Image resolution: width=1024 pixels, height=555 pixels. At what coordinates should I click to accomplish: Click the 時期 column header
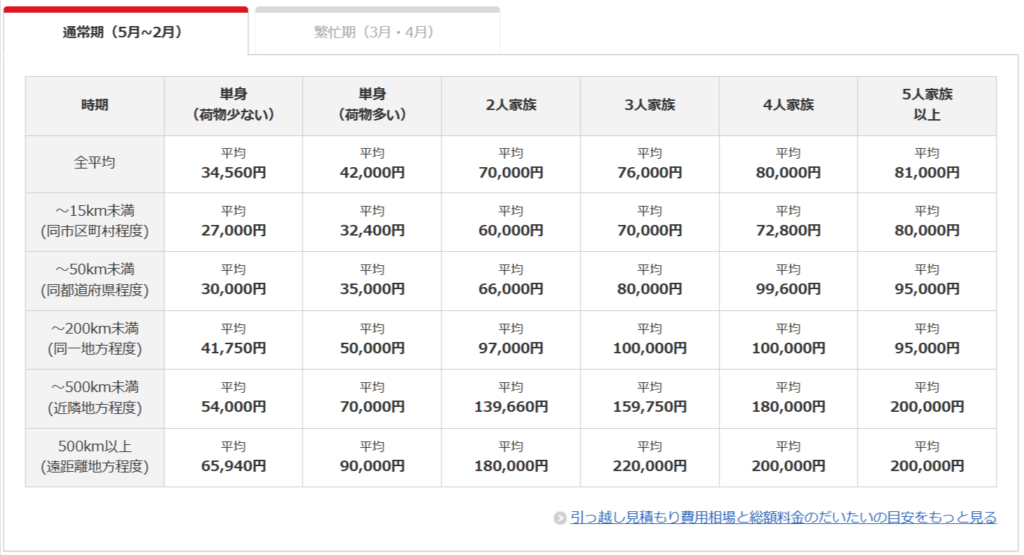click(95, 105)
